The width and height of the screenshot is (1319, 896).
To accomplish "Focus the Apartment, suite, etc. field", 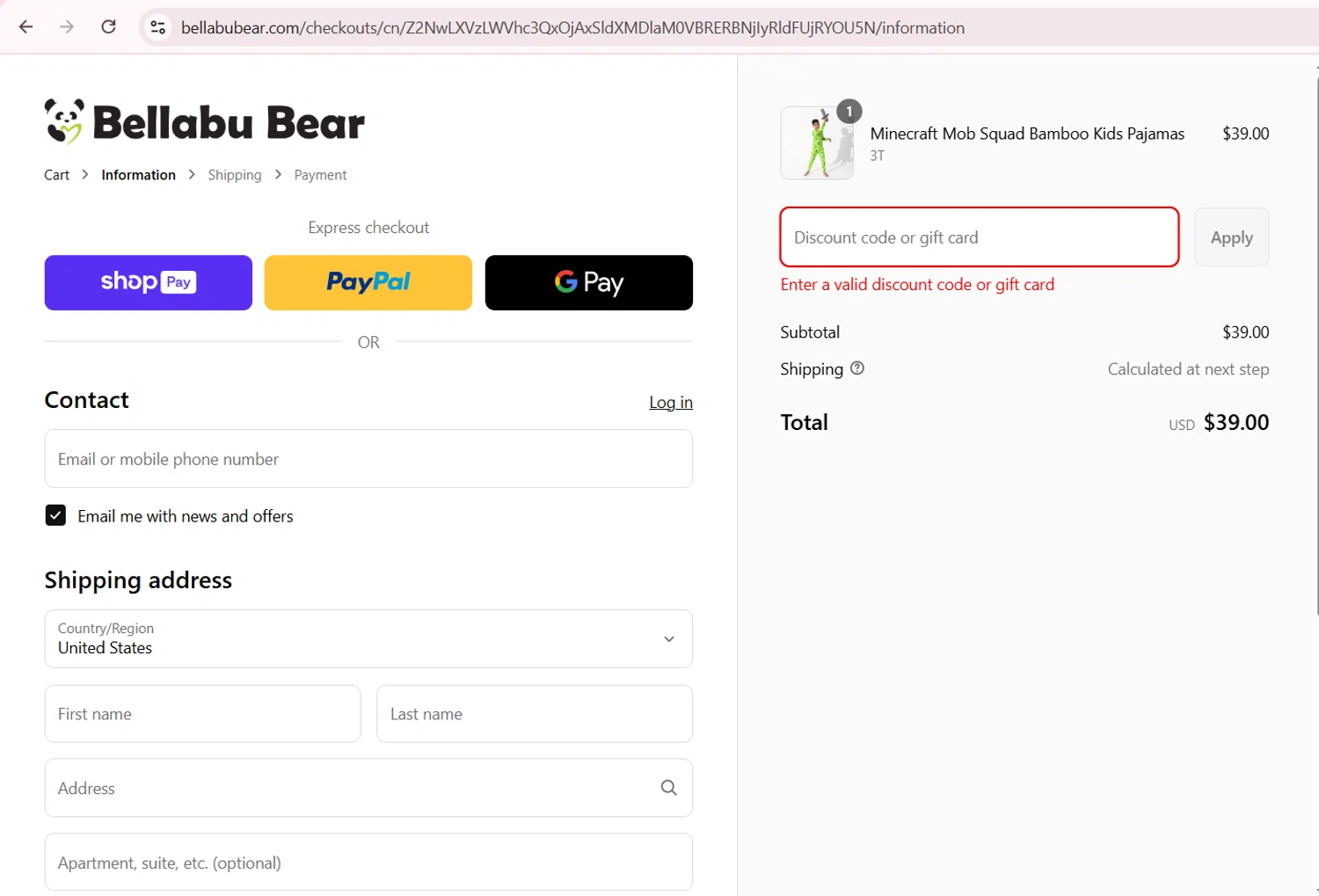I will pyautogui.click(x=368, y=863).
